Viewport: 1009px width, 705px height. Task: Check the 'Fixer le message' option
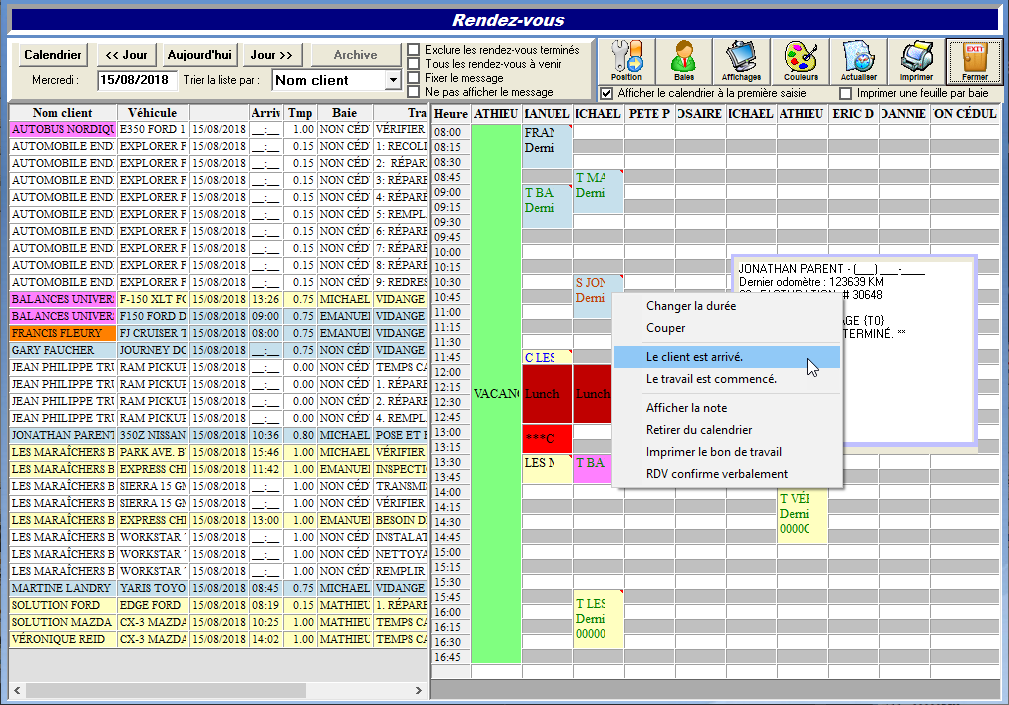[414, 78]
